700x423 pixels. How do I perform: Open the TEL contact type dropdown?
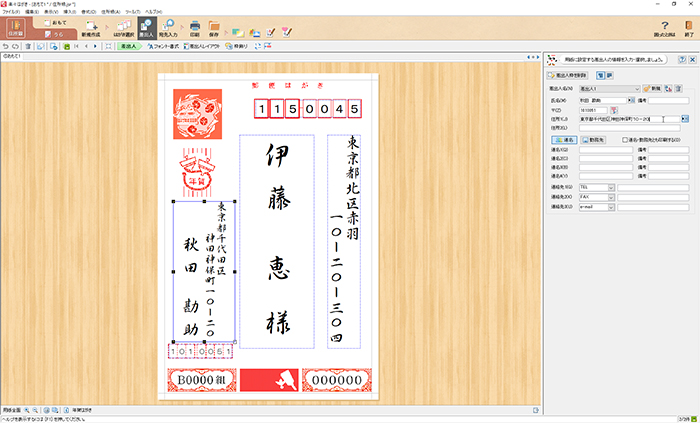[x=611, y=187]
